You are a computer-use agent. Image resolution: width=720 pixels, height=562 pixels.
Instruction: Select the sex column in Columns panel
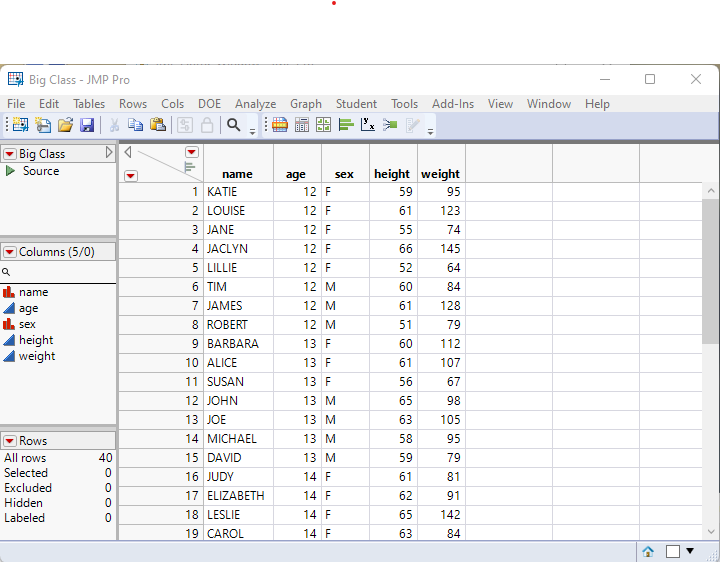[27, 324]
